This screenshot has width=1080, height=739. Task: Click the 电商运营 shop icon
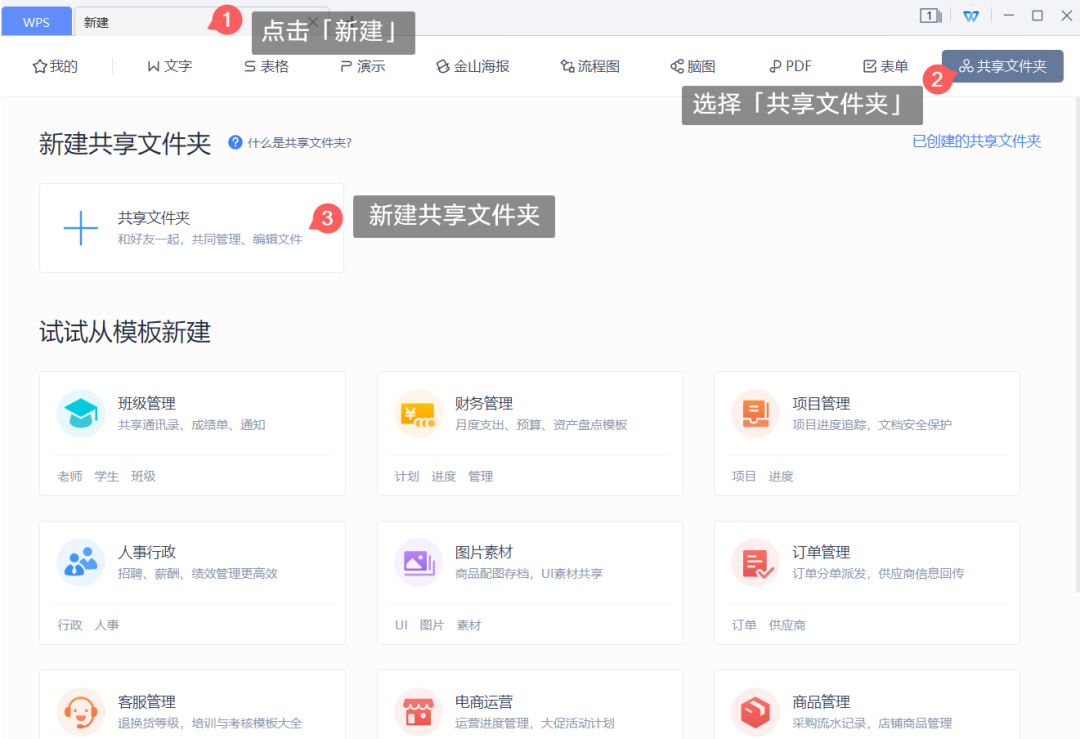click(x=418, y=711)
